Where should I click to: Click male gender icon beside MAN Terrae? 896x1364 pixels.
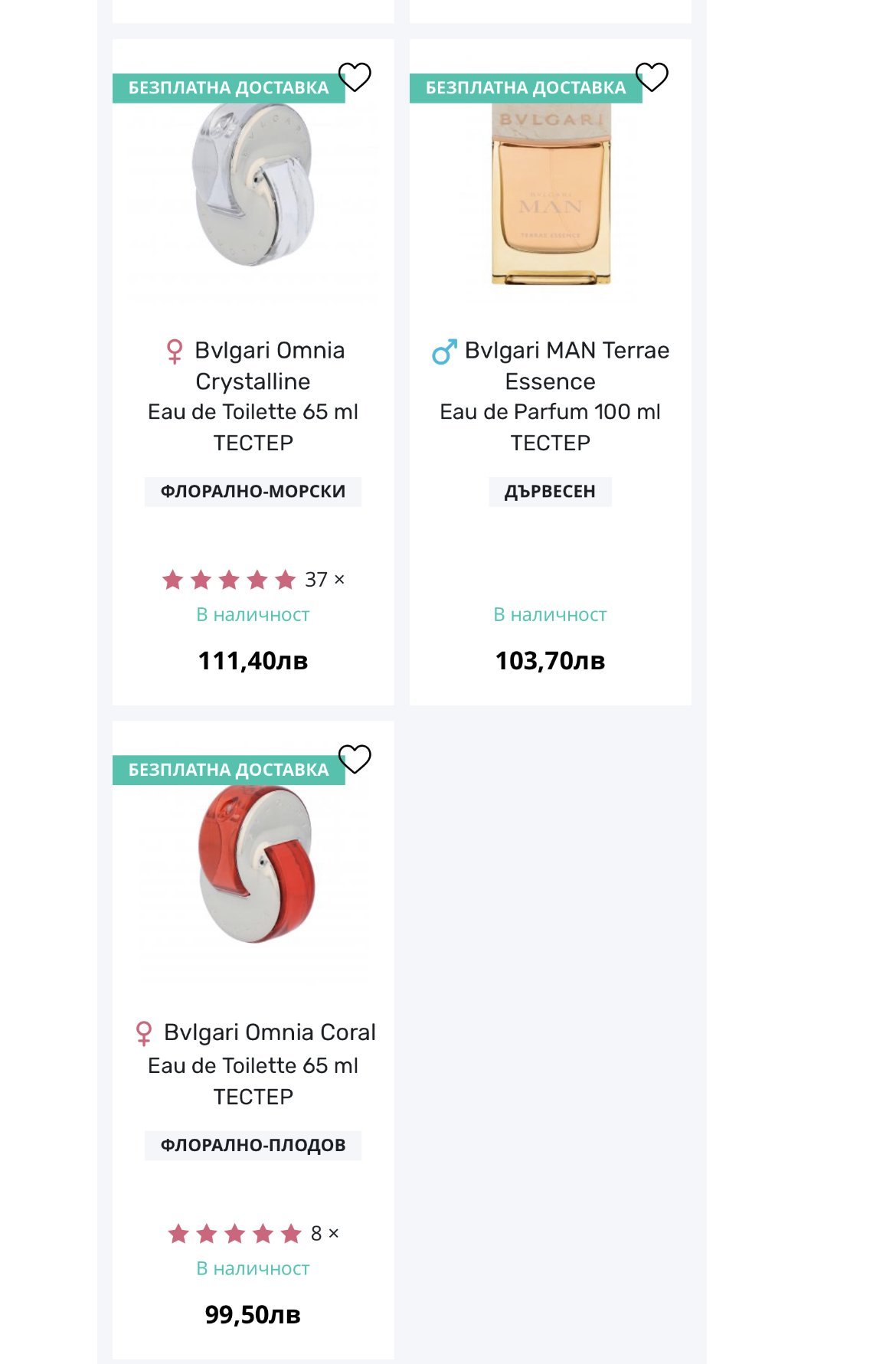pyautogui.click(x=444, y=352)
